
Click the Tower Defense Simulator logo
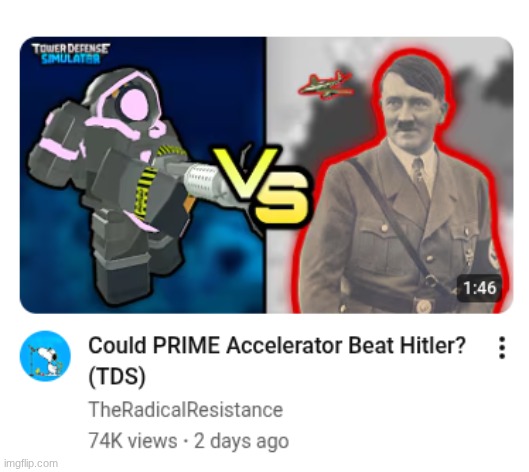71,53
